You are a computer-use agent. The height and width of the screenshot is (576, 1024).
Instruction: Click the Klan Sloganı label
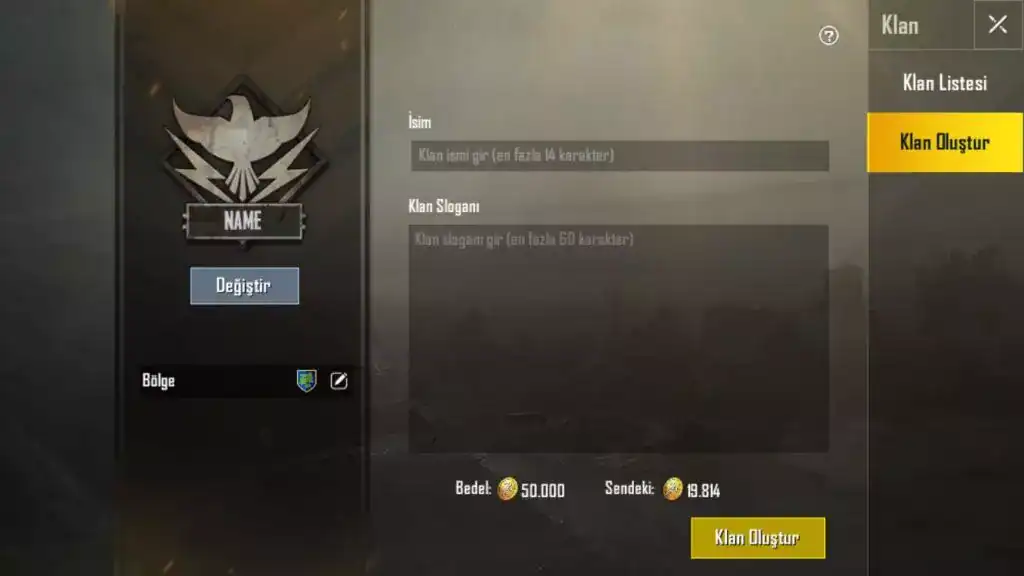coord(444,206)
